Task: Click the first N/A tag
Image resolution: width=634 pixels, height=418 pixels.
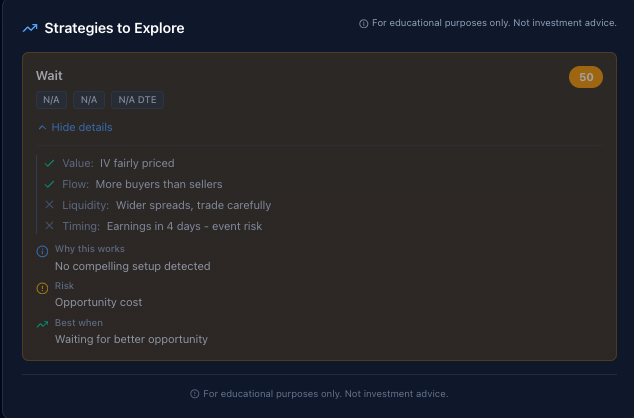Action: pos(50,100)
